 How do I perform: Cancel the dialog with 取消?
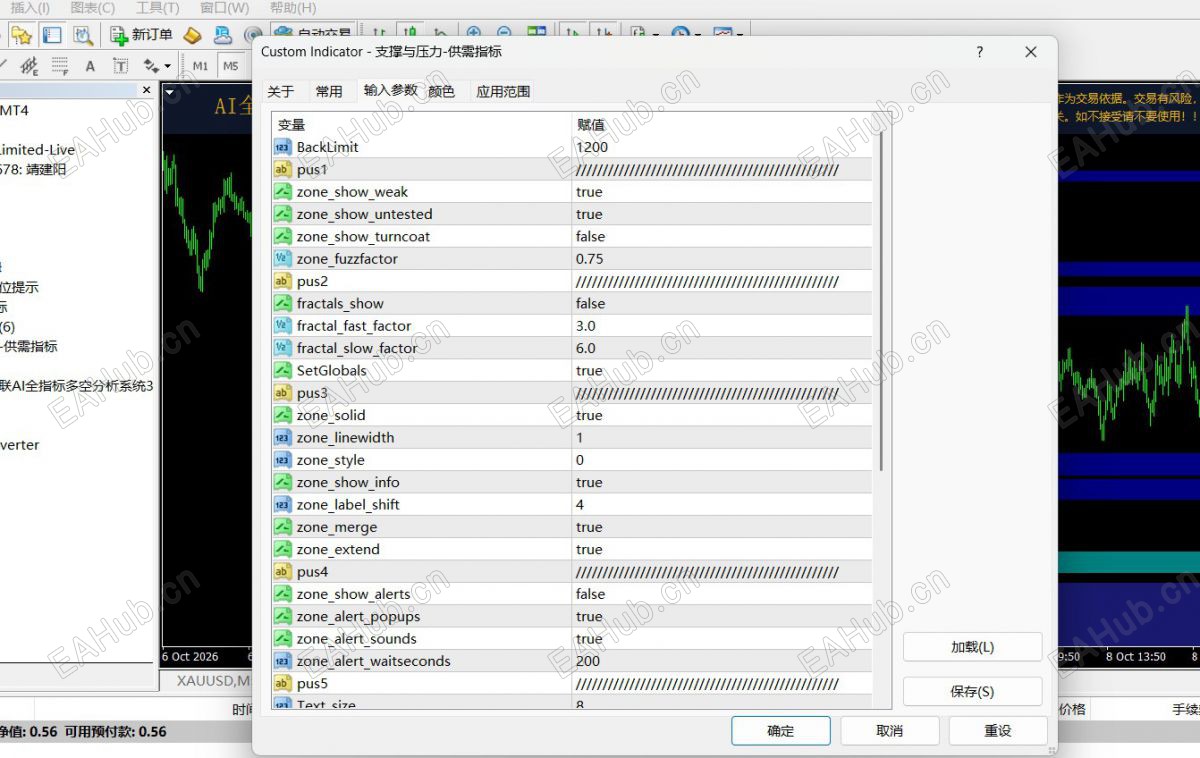click(x=889, y=731)
